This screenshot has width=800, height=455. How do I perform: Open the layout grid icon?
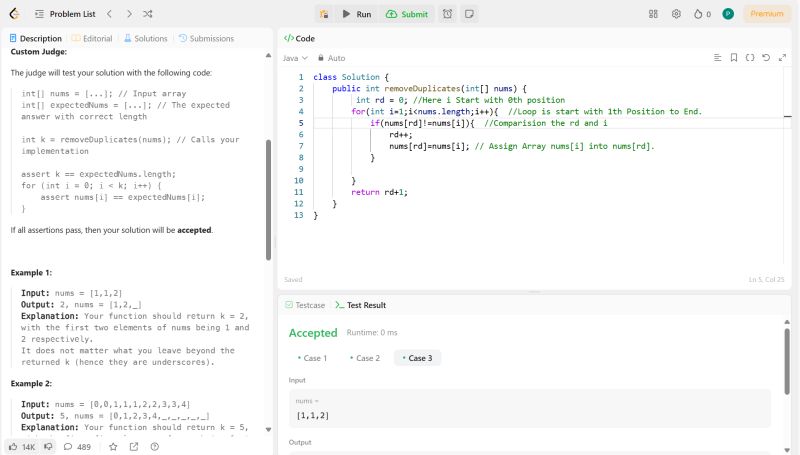coord(653,14)
